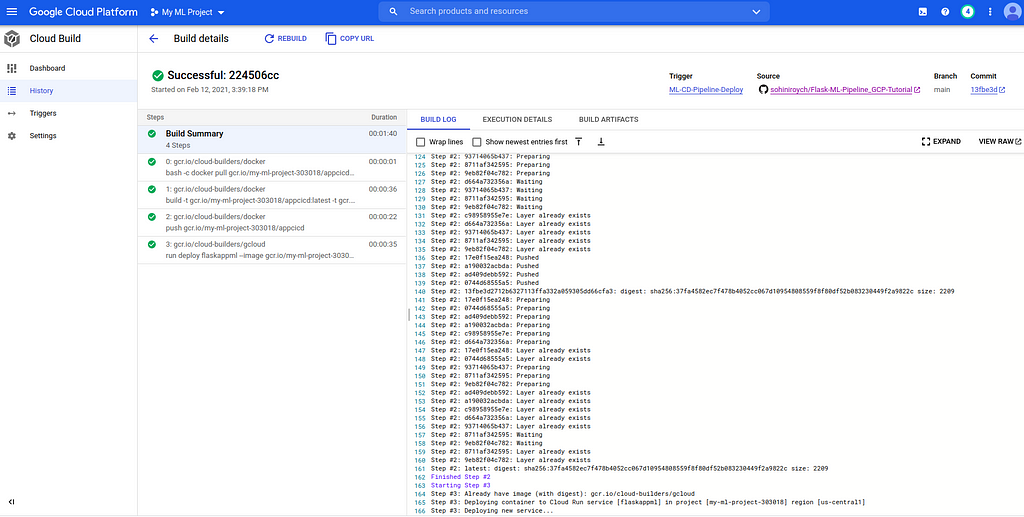Screen dimensions: 1024x517
Task: Enable the Wrap lines checkbox
Action: tap(421, 142)
